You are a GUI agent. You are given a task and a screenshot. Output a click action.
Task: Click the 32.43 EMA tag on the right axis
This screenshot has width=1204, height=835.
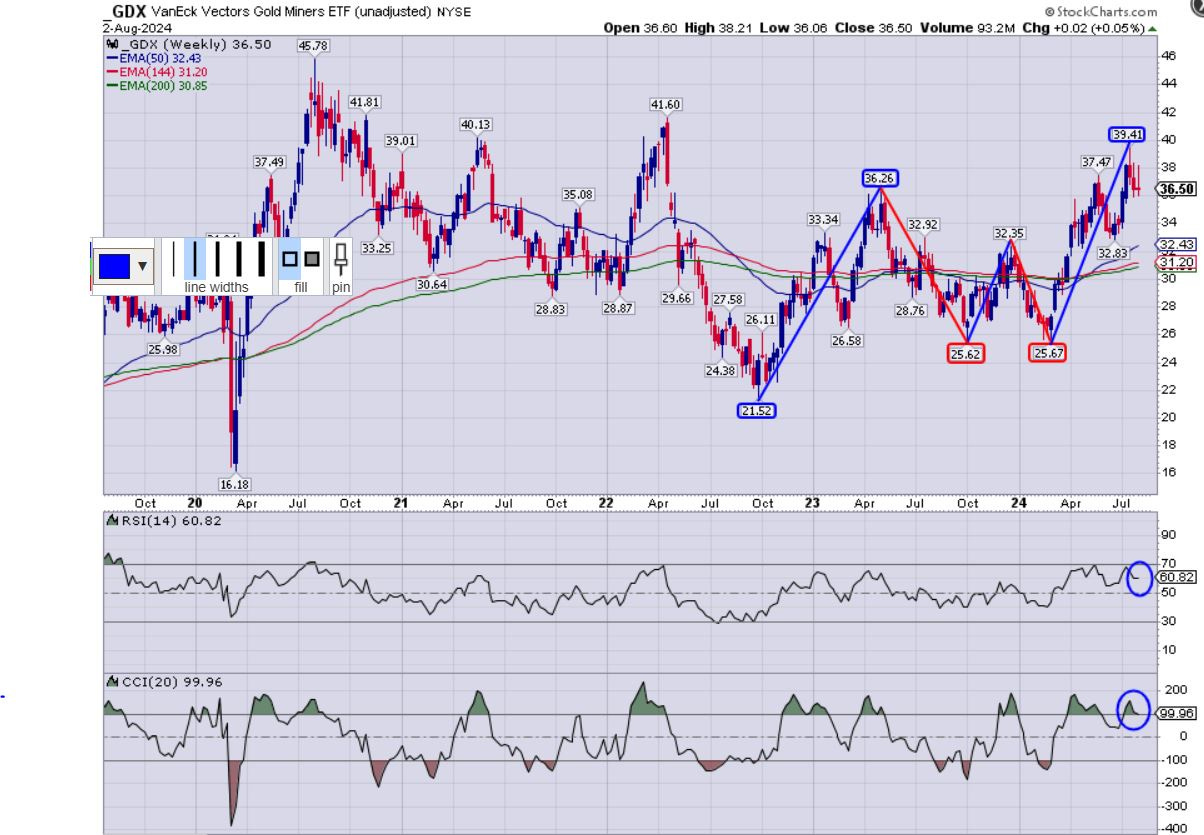coord(1175,244)
